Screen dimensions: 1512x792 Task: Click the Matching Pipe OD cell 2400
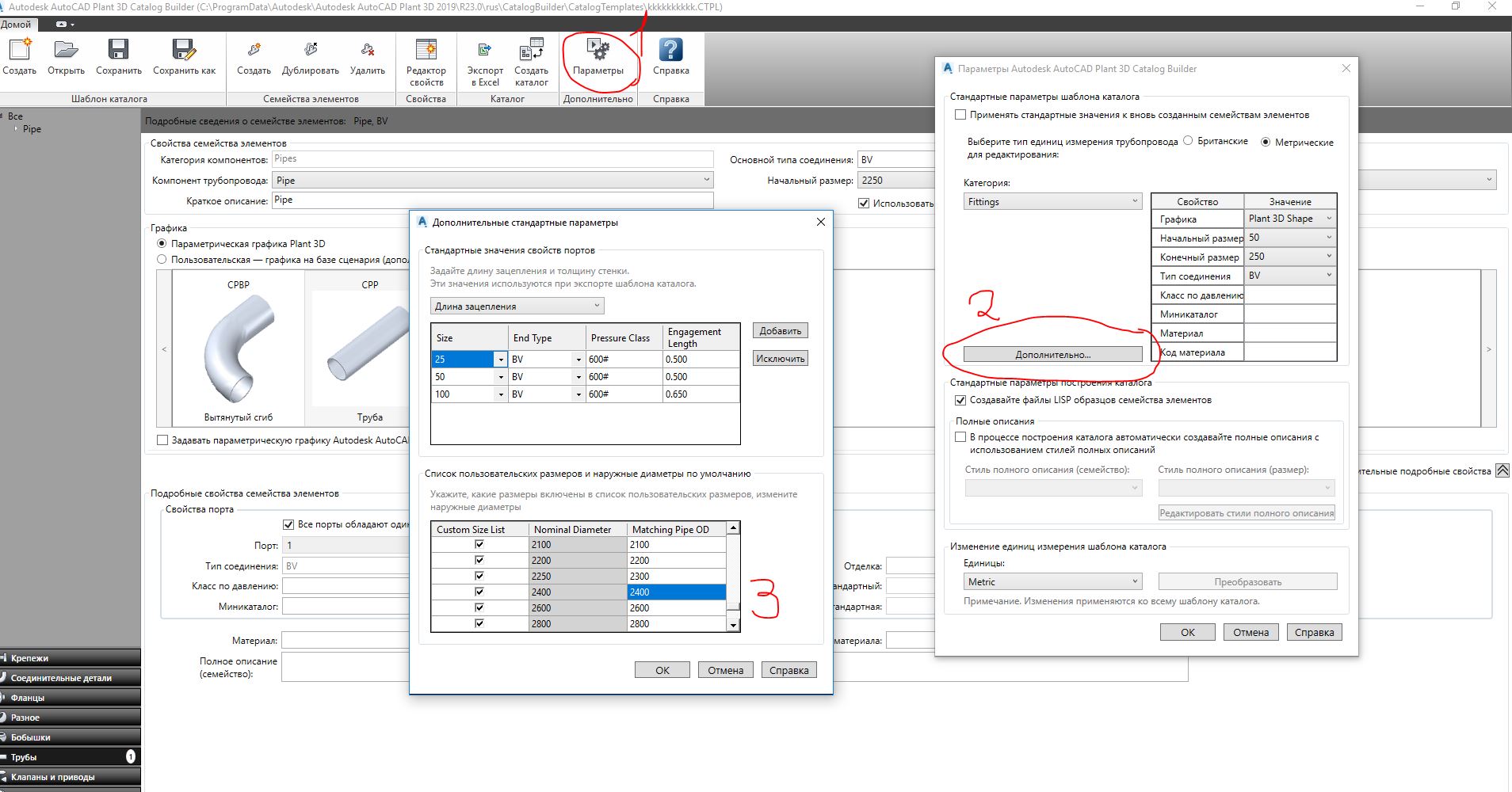676,592
